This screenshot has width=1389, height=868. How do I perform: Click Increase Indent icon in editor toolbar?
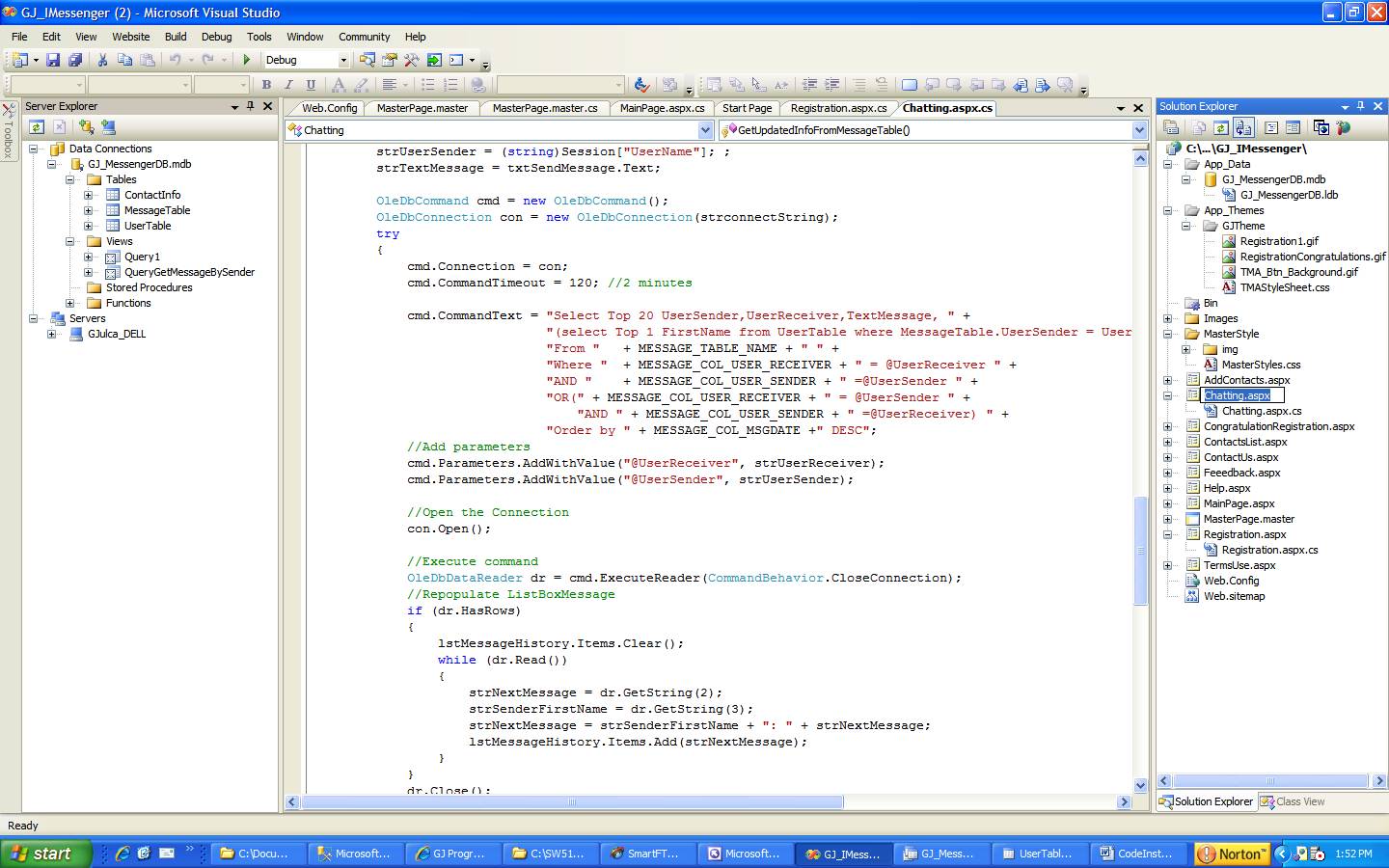831,85
